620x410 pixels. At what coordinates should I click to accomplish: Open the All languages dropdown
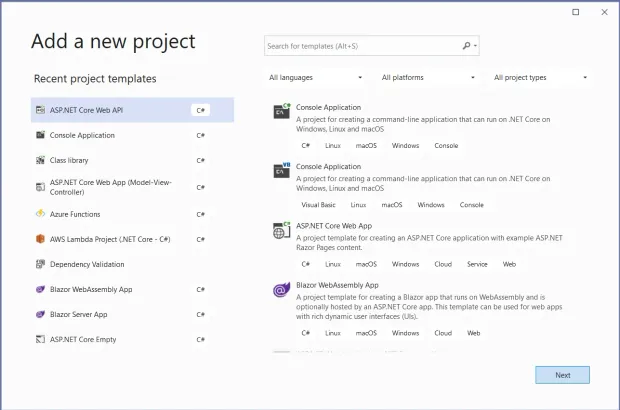pyautogui.click(x=316, y=77)
